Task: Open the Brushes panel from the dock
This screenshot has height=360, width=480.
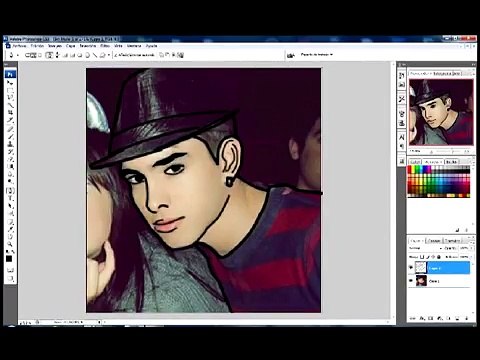Action: [402, 113]
